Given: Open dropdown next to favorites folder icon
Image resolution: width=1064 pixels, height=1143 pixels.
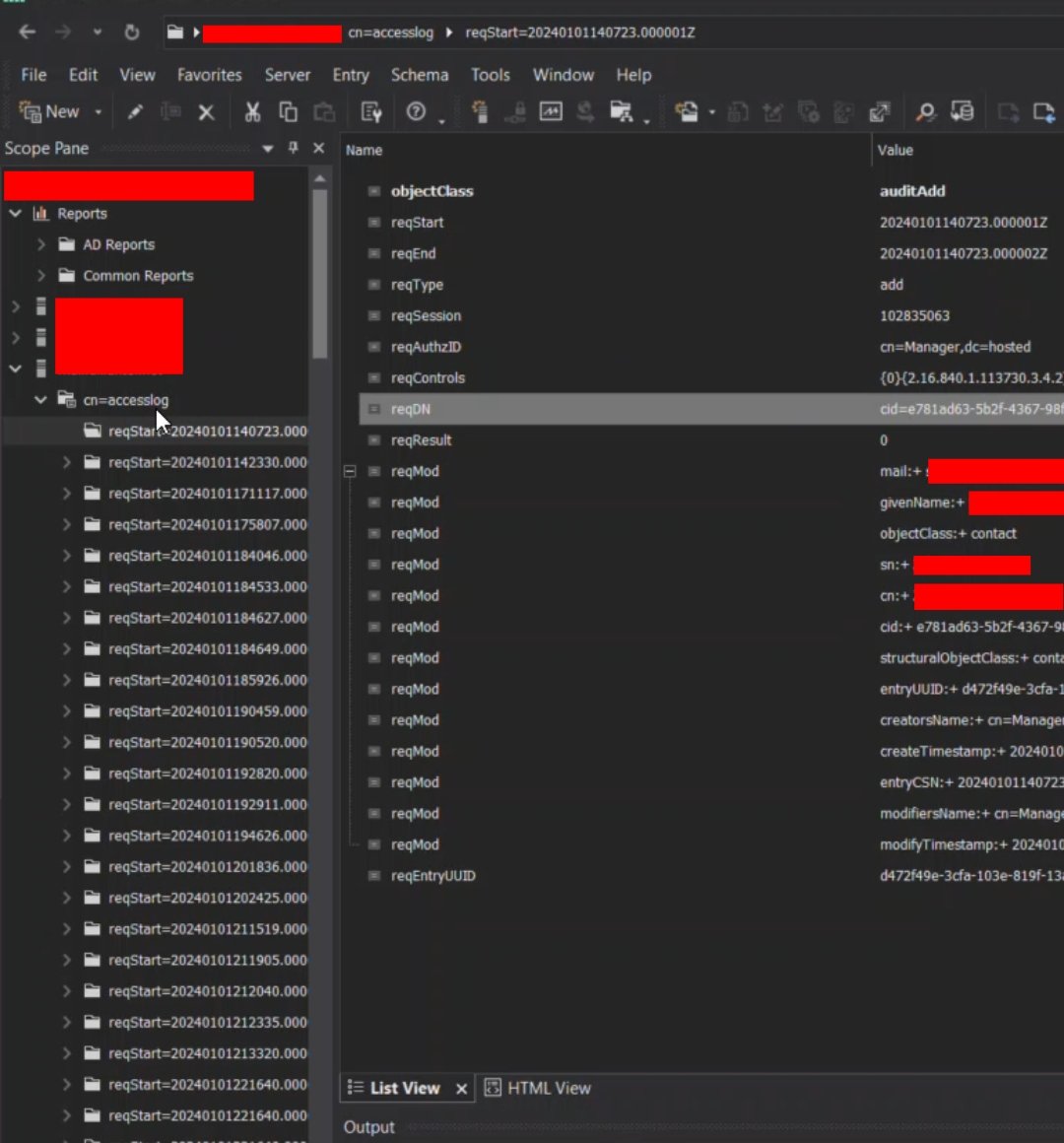Looking at the screenshot, I should click(712, 112).
